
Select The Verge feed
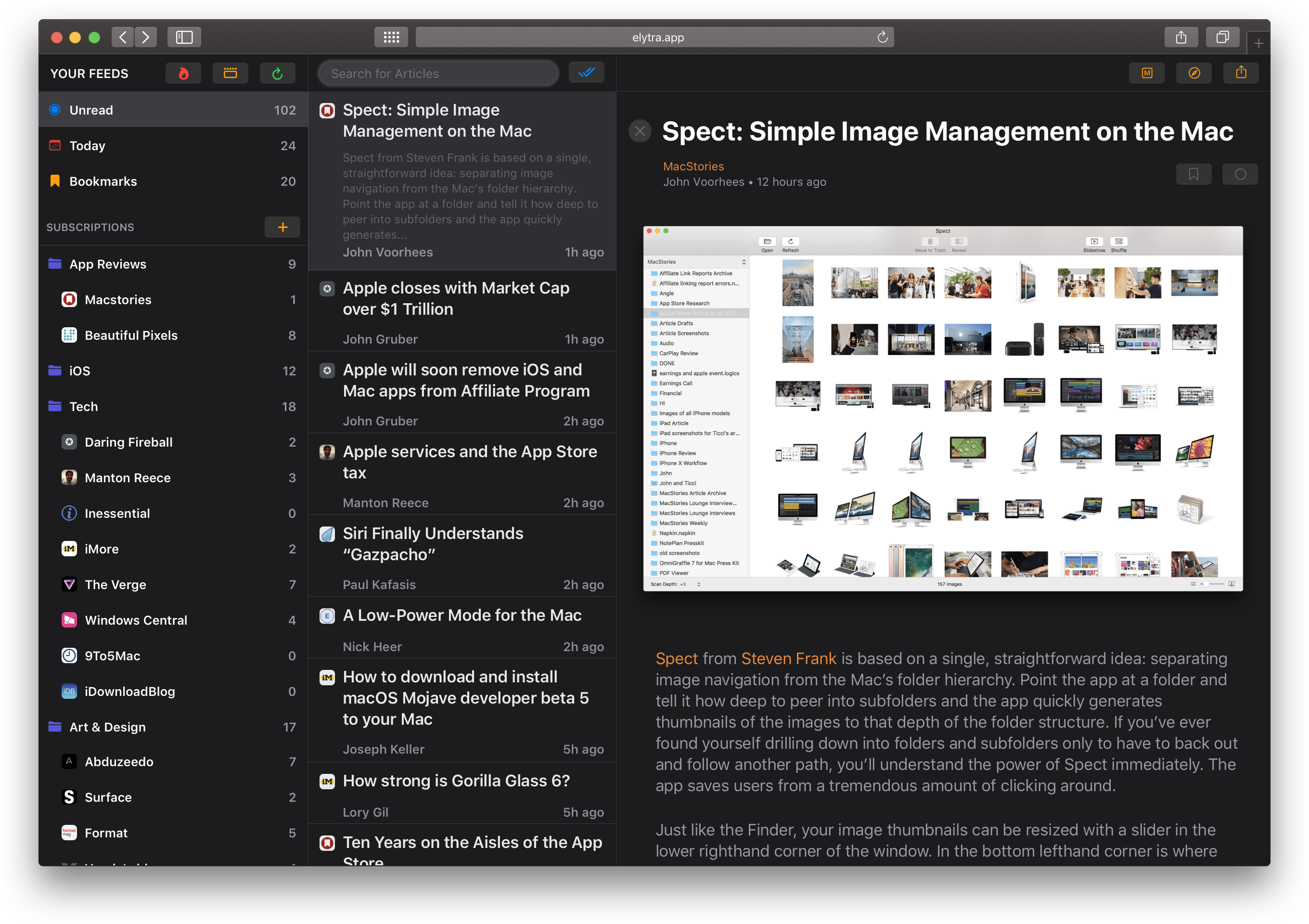[173, 584]
